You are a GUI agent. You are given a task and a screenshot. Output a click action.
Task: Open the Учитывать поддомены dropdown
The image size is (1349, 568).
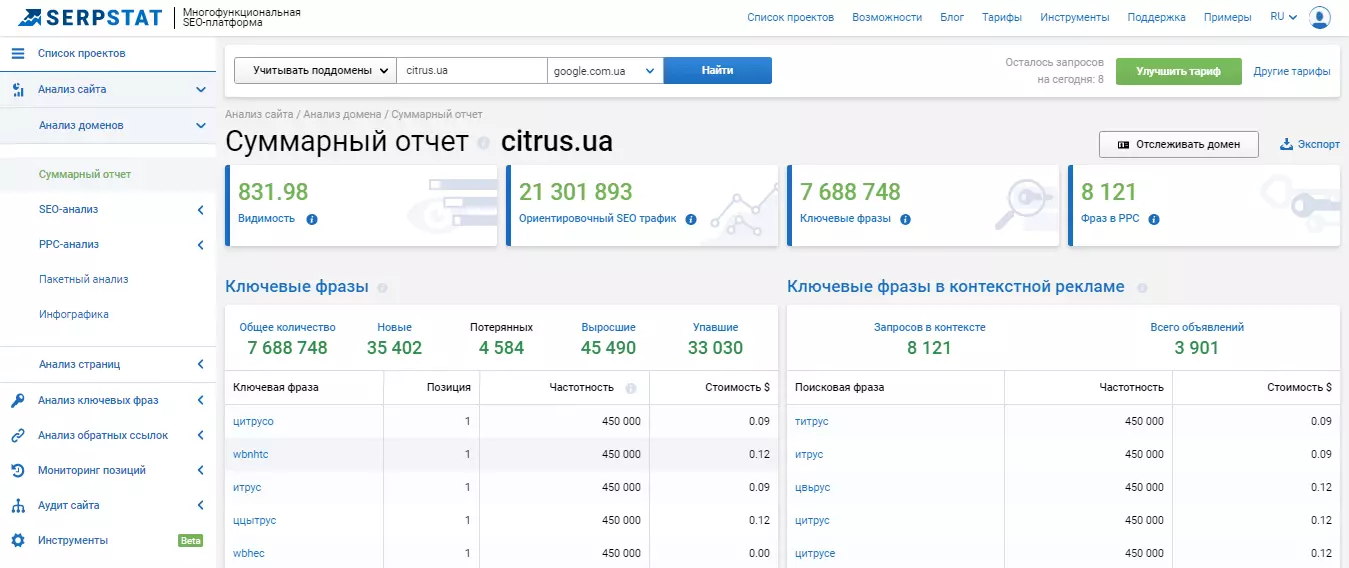pyautogui.click(x=315, y=71)
